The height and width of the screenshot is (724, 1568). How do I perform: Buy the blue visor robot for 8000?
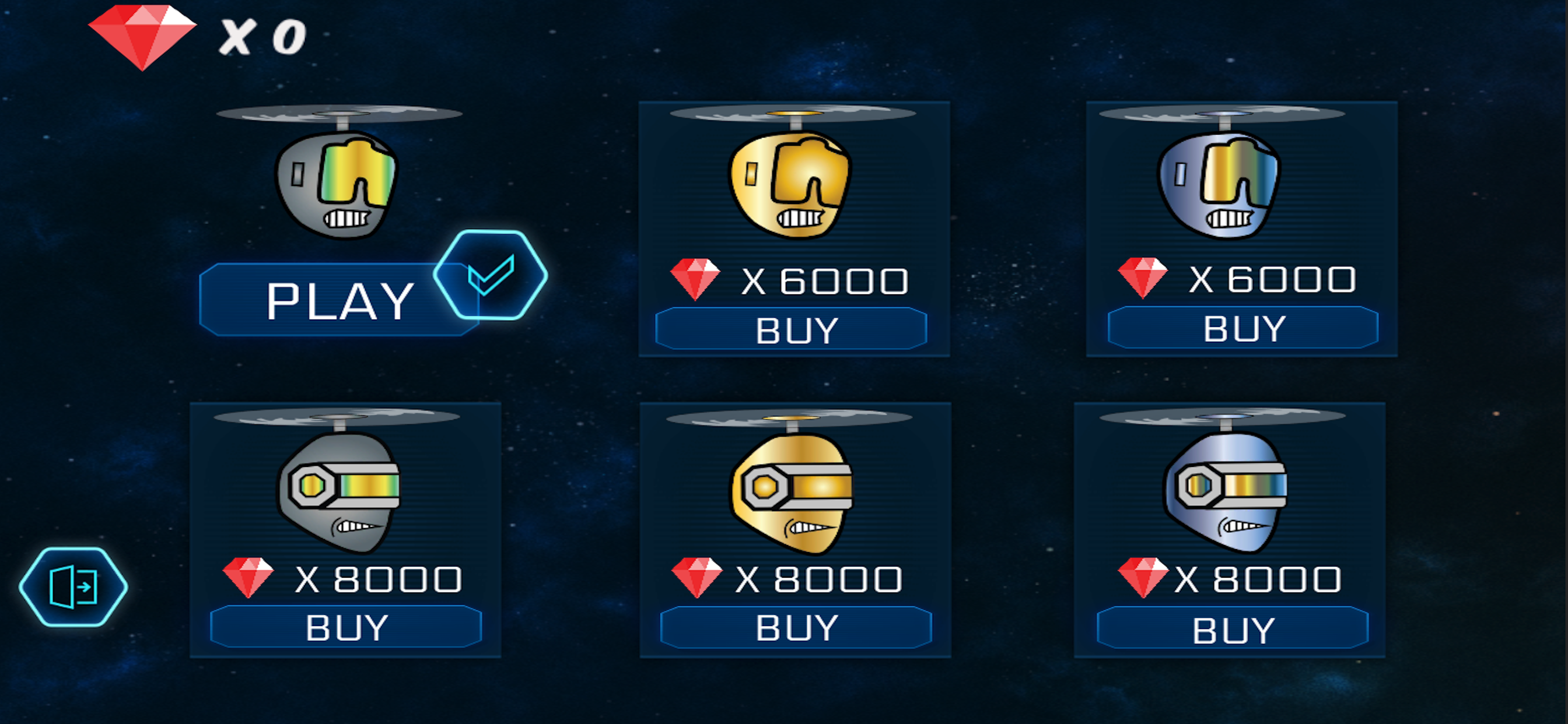point(1233,628)
